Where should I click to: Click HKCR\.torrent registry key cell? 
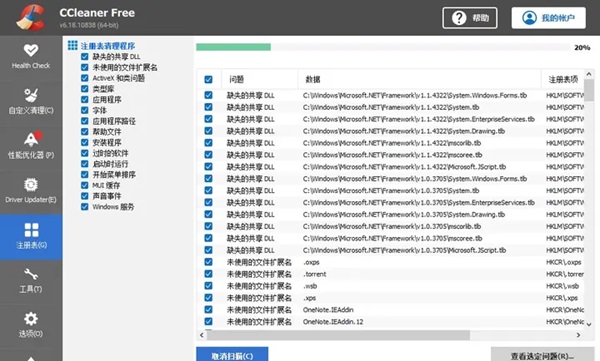pyautogui.click(x=564, y=274)
